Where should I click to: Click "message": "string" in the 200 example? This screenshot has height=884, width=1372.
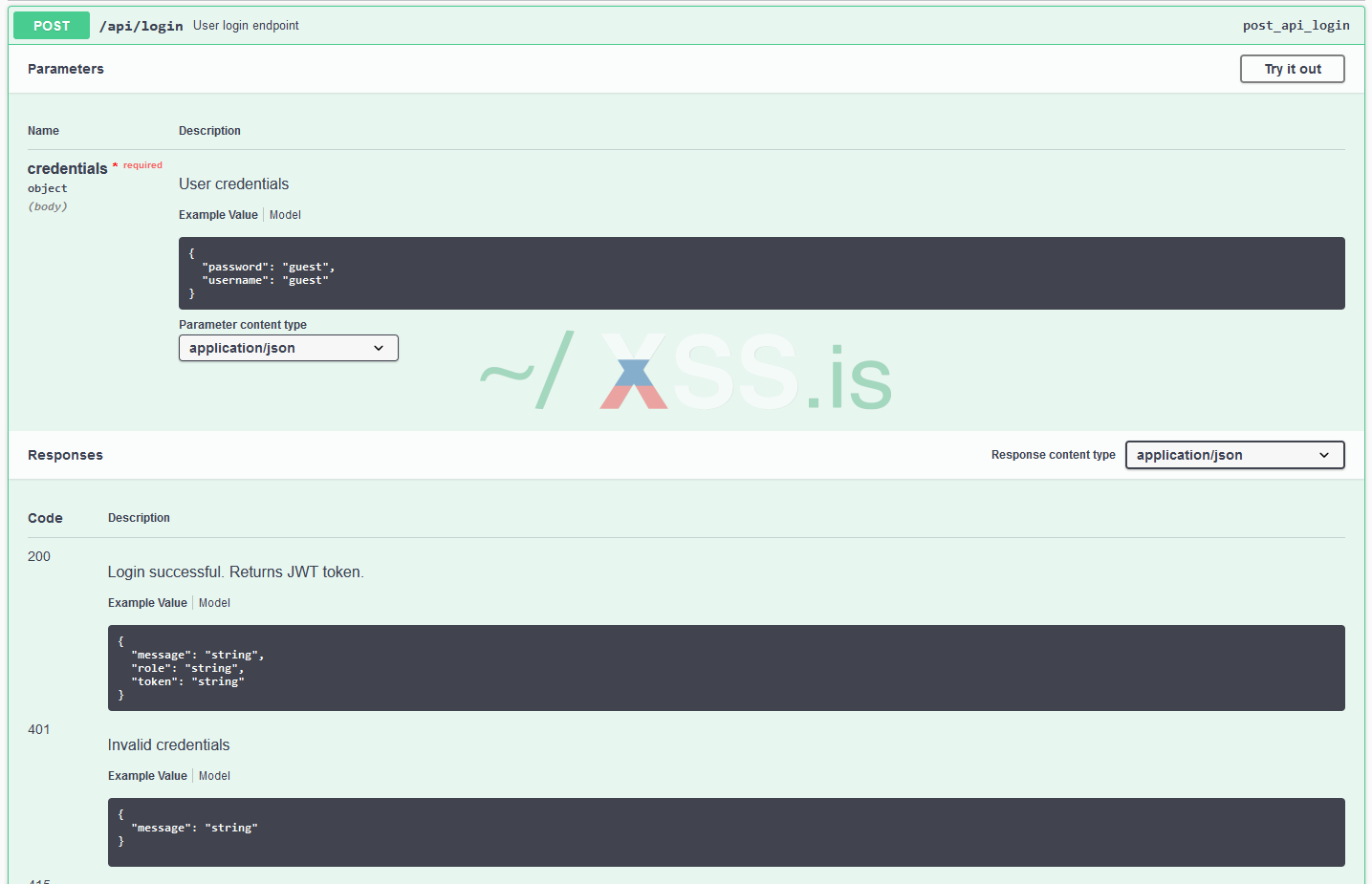click(198, 656)
